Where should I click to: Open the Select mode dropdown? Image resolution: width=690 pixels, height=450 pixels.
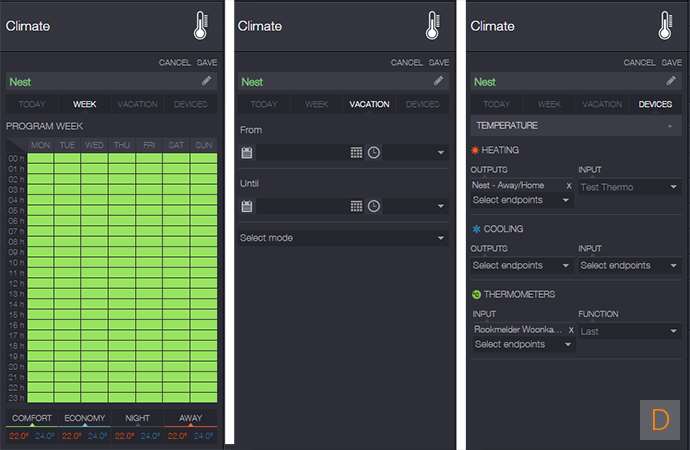(343, 238)
